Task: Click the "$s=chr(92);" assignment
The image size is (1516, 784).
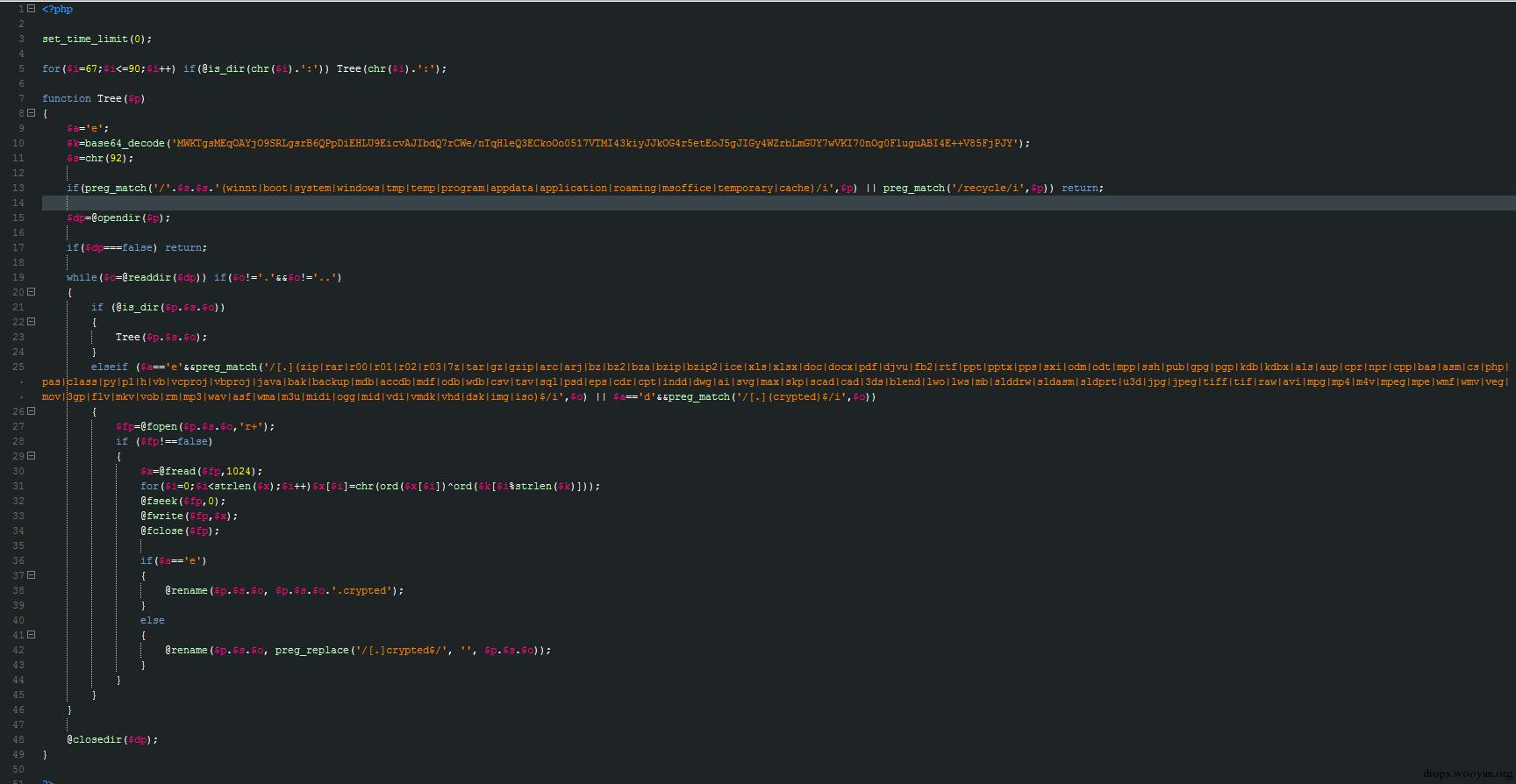Action: pos(100,159)
